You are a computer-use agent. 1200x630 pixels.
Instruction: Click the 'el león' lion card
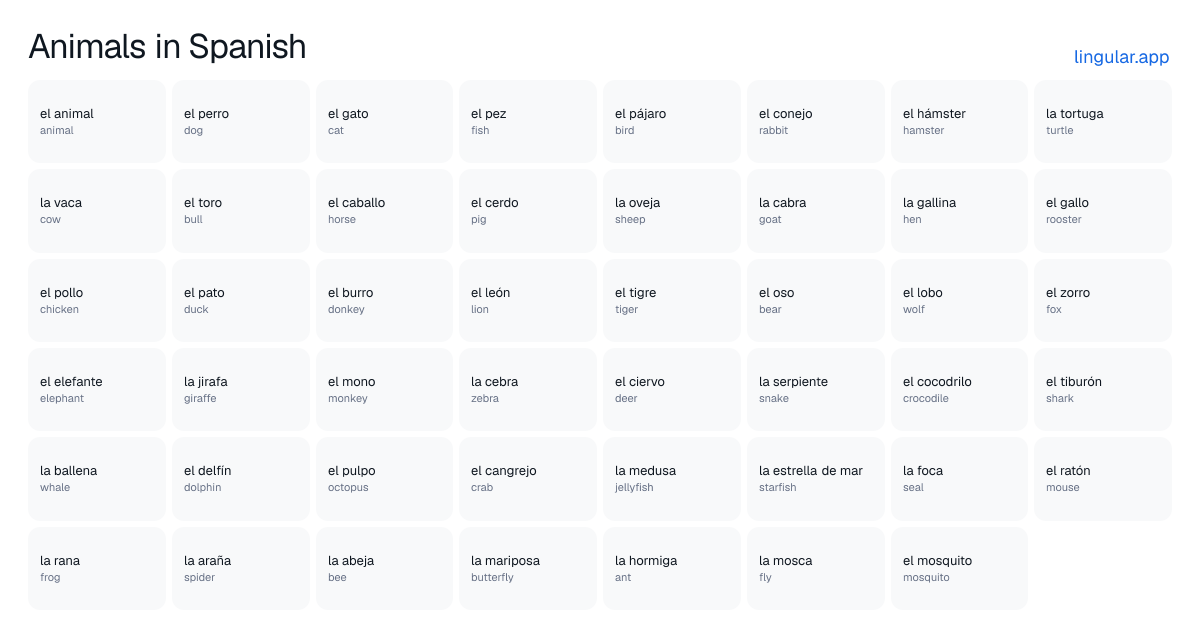click(528, 300)
